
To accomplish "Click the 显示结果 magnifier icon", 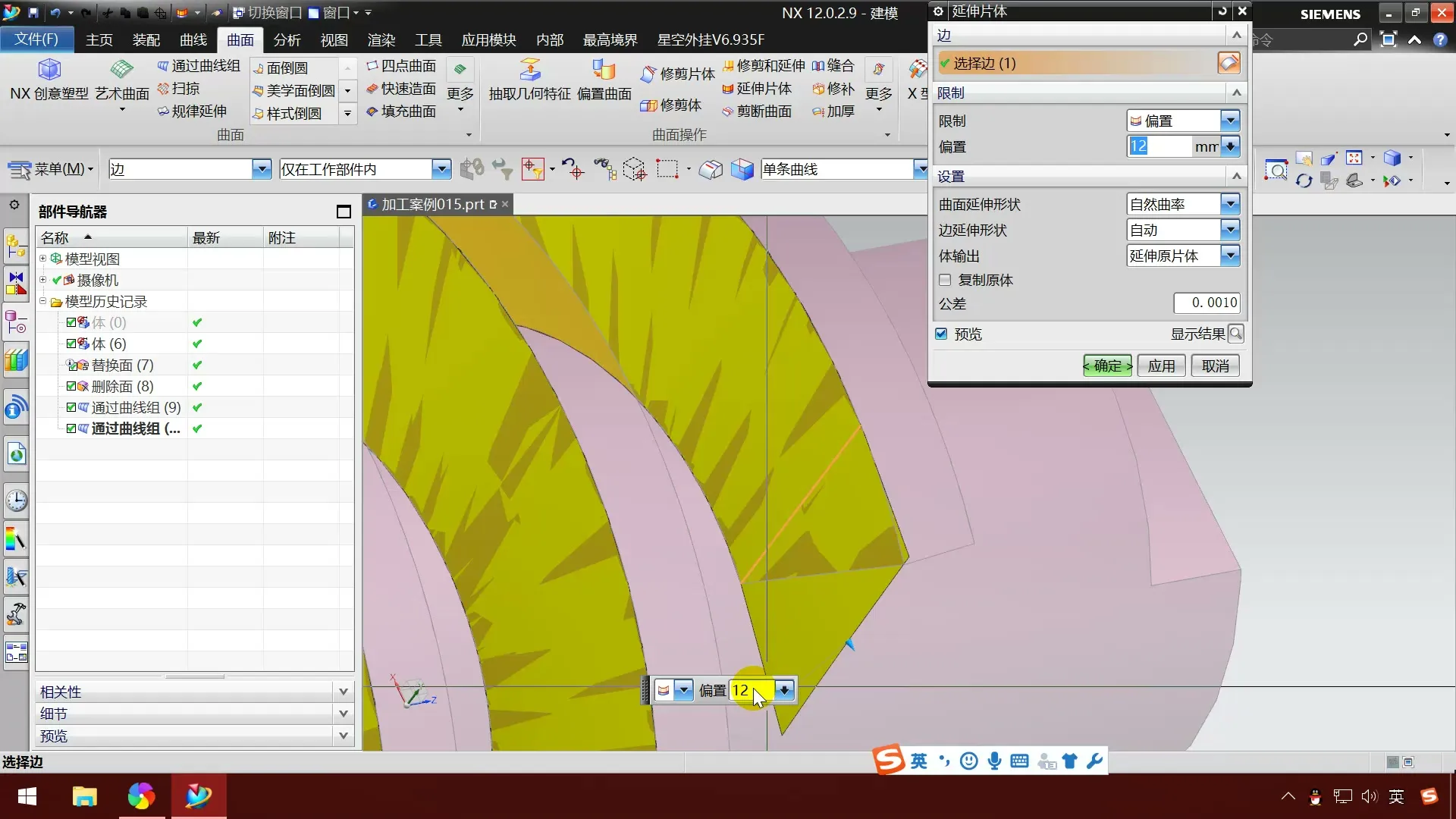I will tap(1235, 334).
